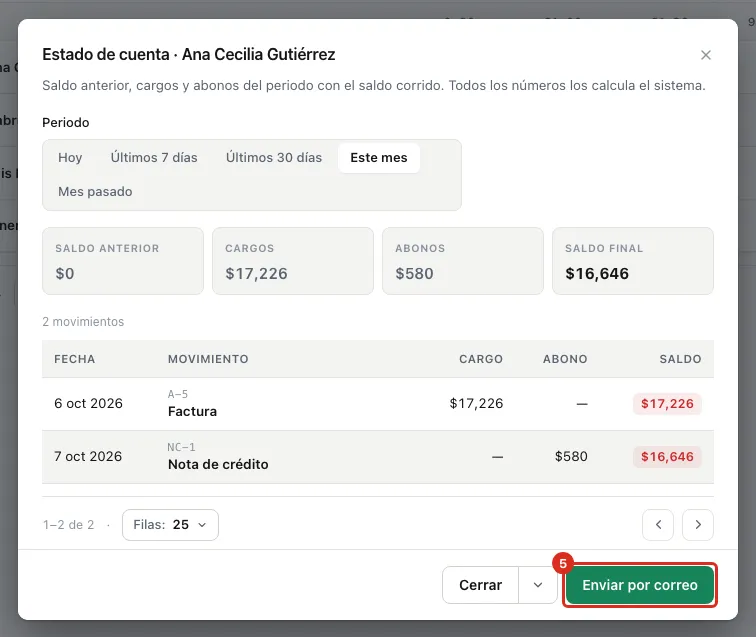
Task: Click Enviar por correo button
Action: click(640, 585)
